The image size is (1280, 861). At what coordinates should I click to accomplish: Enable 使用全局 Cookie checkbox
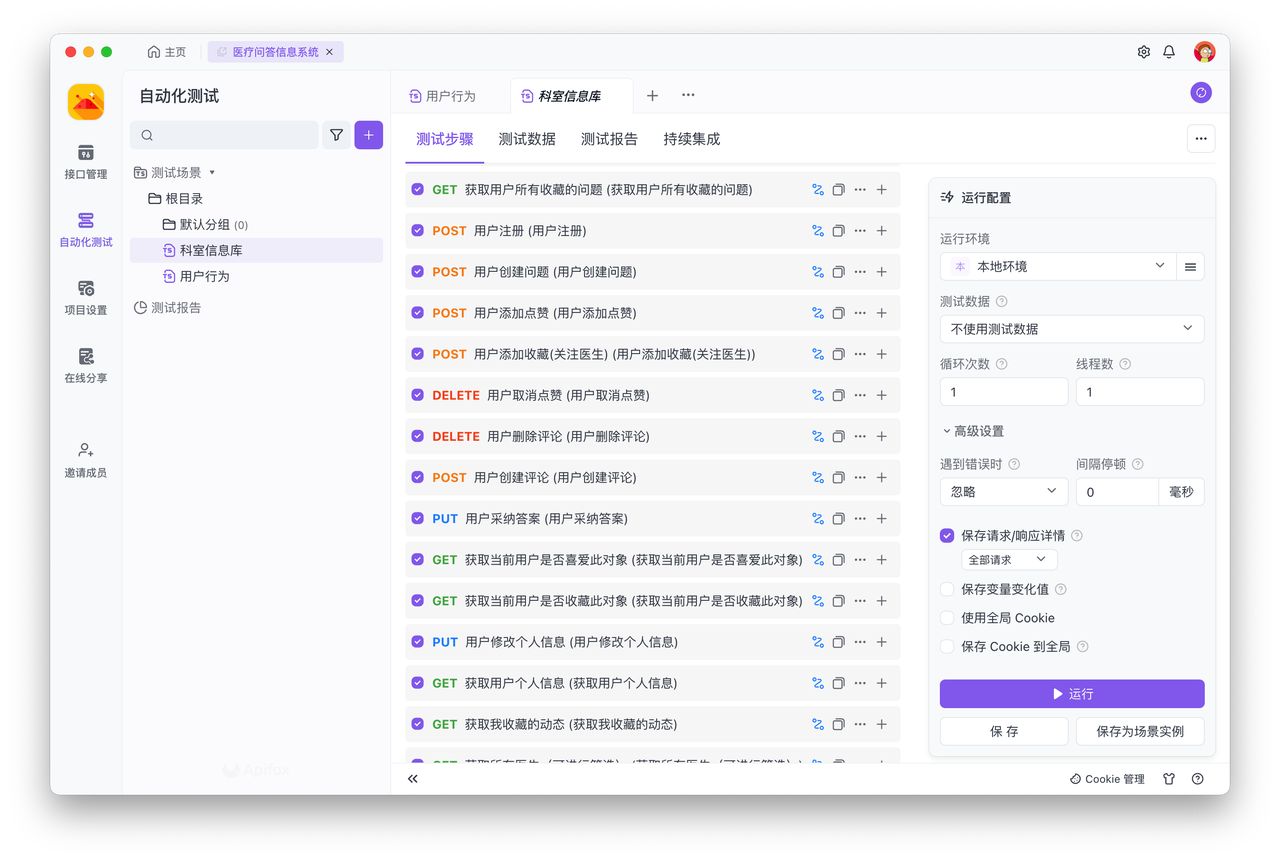pos(947,618)
